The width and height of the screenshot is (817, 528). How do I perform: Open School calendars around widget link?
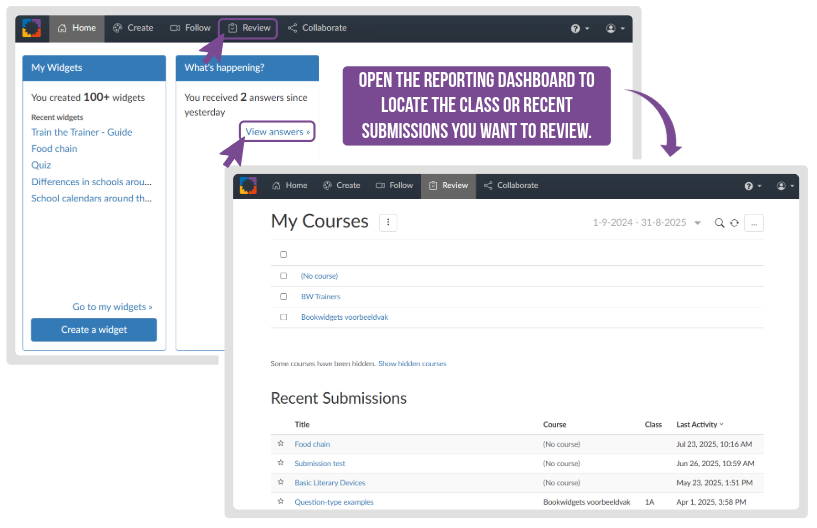(x=91, y=199)
